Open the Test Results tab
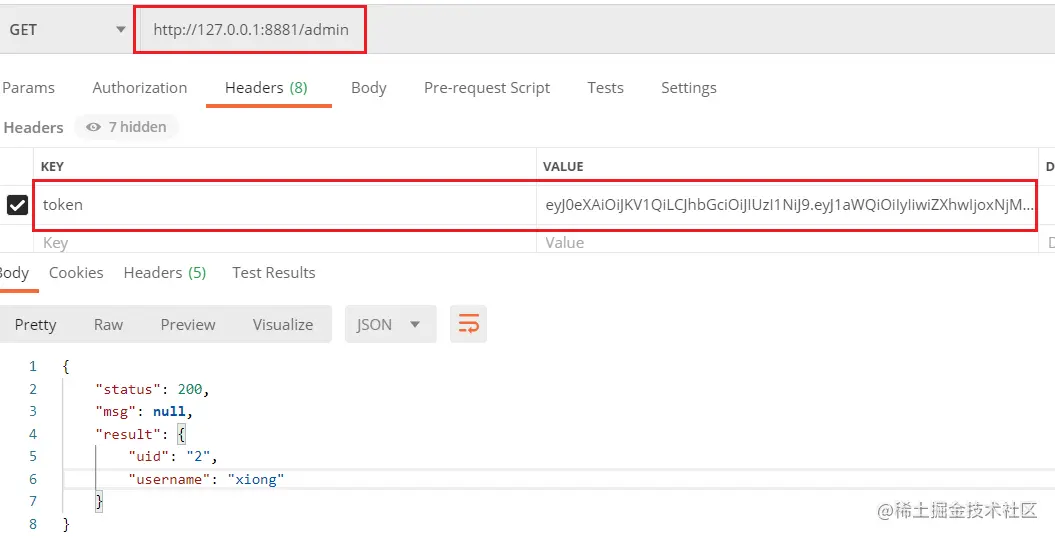The height and width of the screenshot is (538, 1055). [x=274, y=273]
